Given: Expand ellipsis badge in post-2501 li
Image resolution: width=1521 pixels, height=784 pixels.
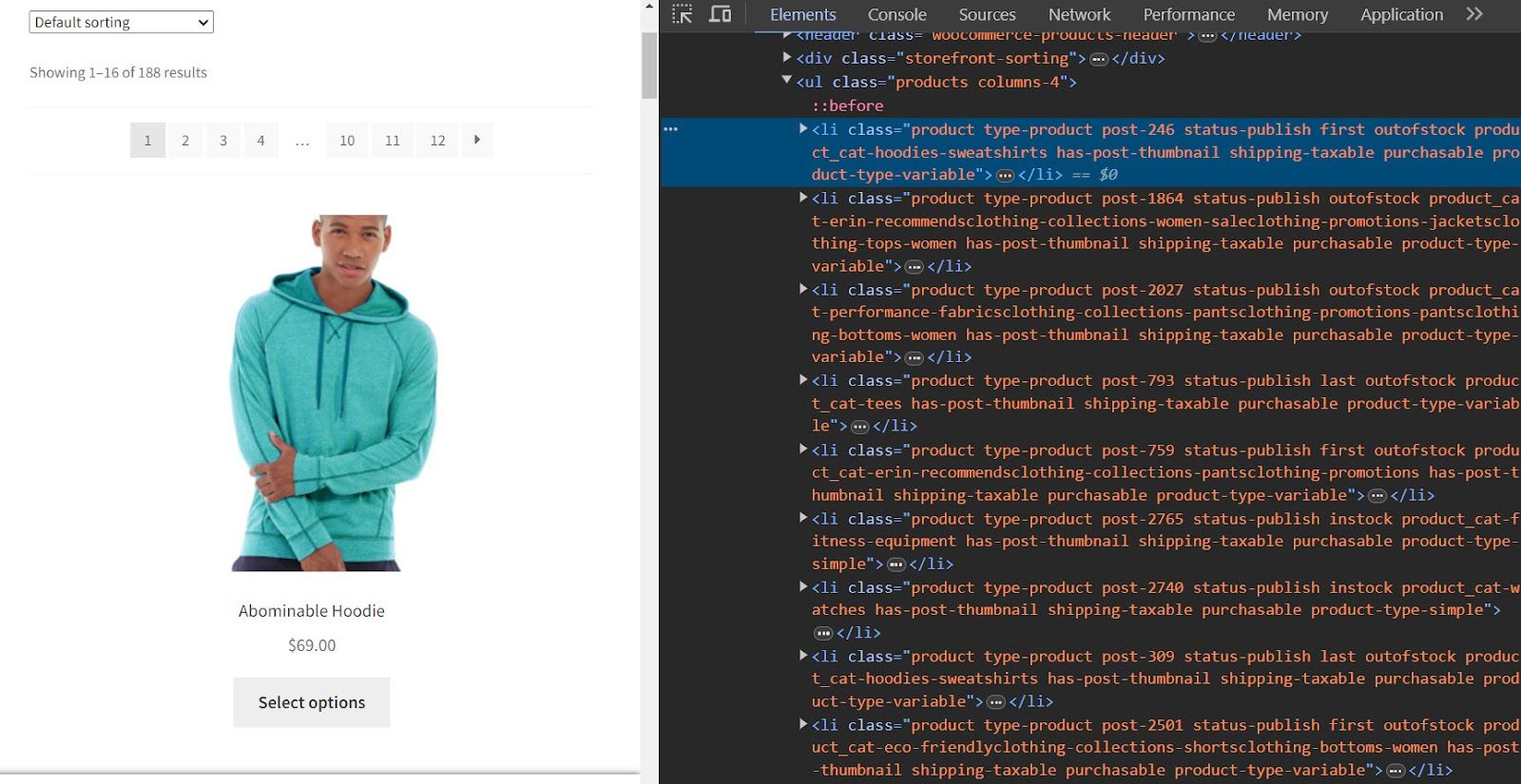Looking at the screenshot, I should pyautogui.click(x=1396, y=771).
